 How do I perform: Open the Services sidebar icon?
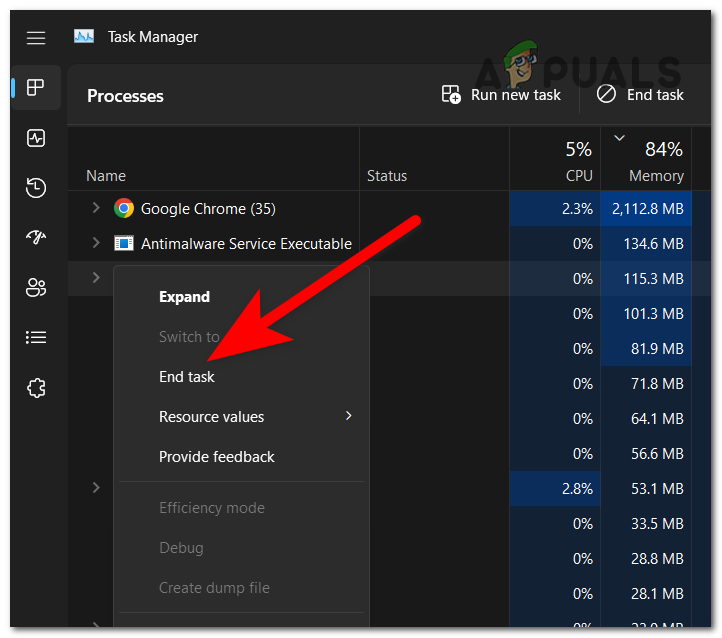(x=36, y=388)
